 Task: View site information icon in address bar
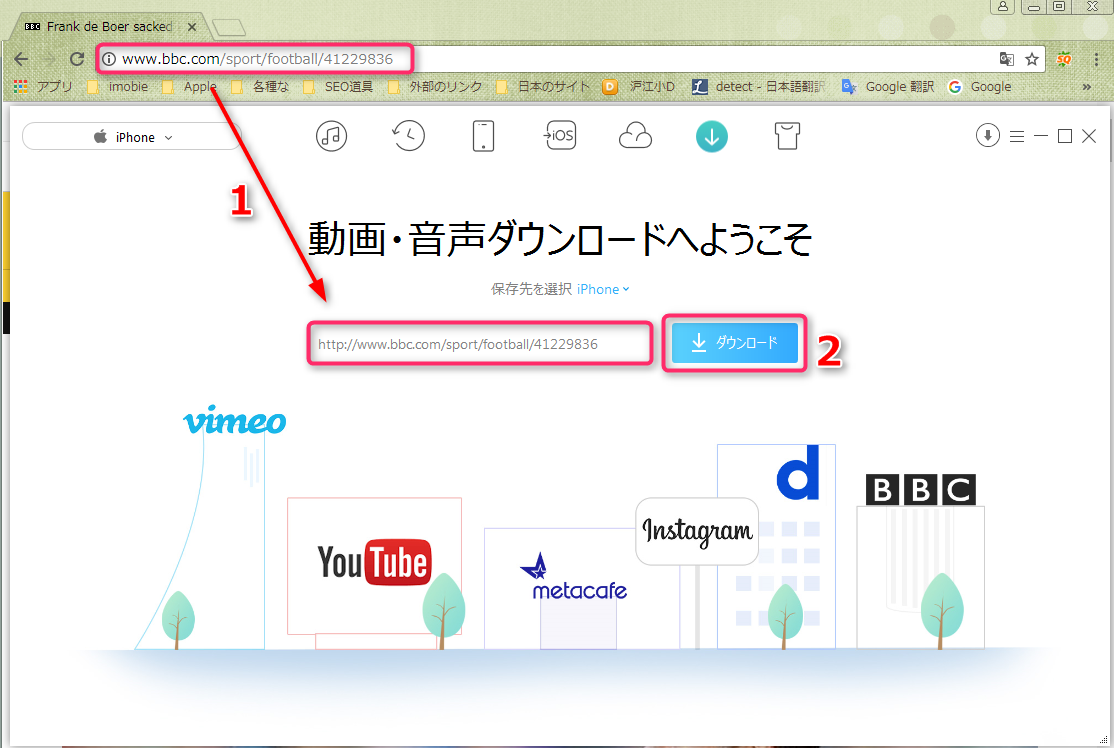pyautogui.click(x=109, y=59)
